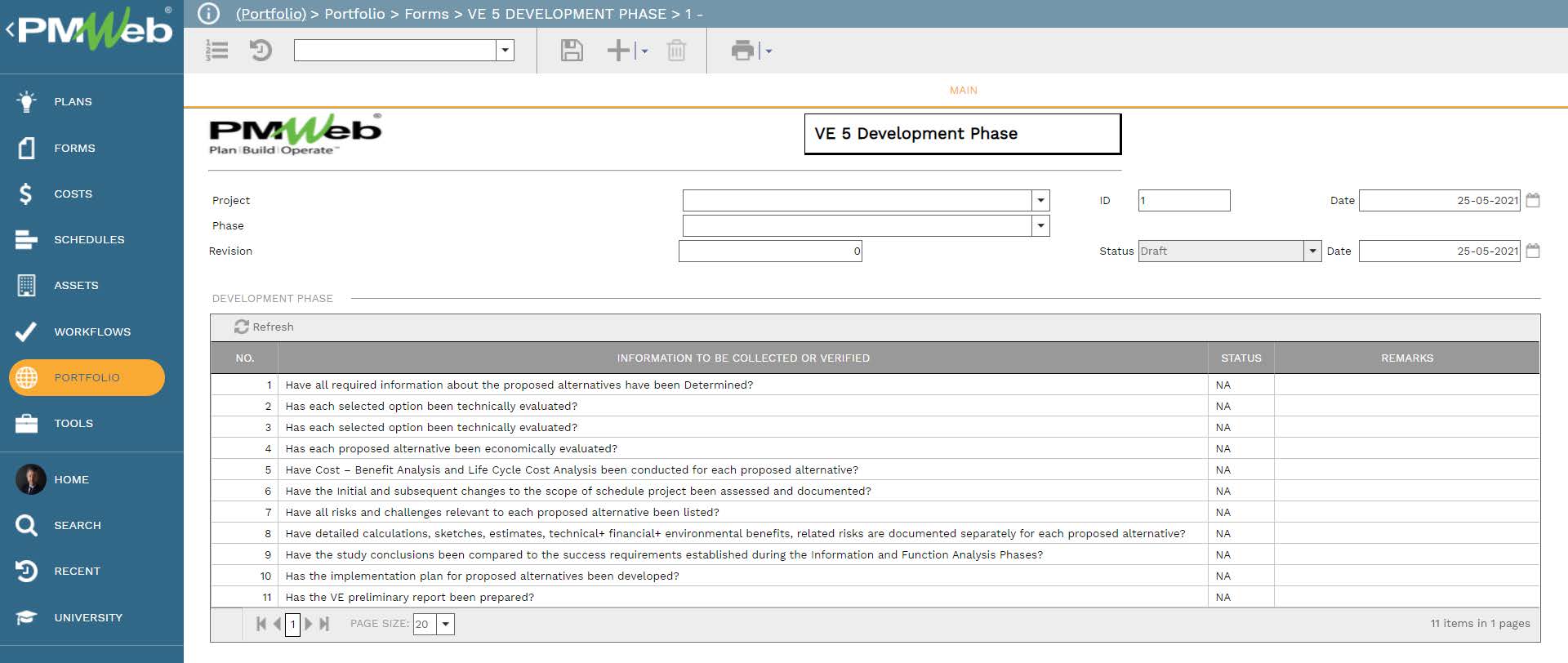The width and height of the screenshot is (1568, 663).
Task: Open SCHEDULES menu in sidebar
Action: [x=89, y=239]
